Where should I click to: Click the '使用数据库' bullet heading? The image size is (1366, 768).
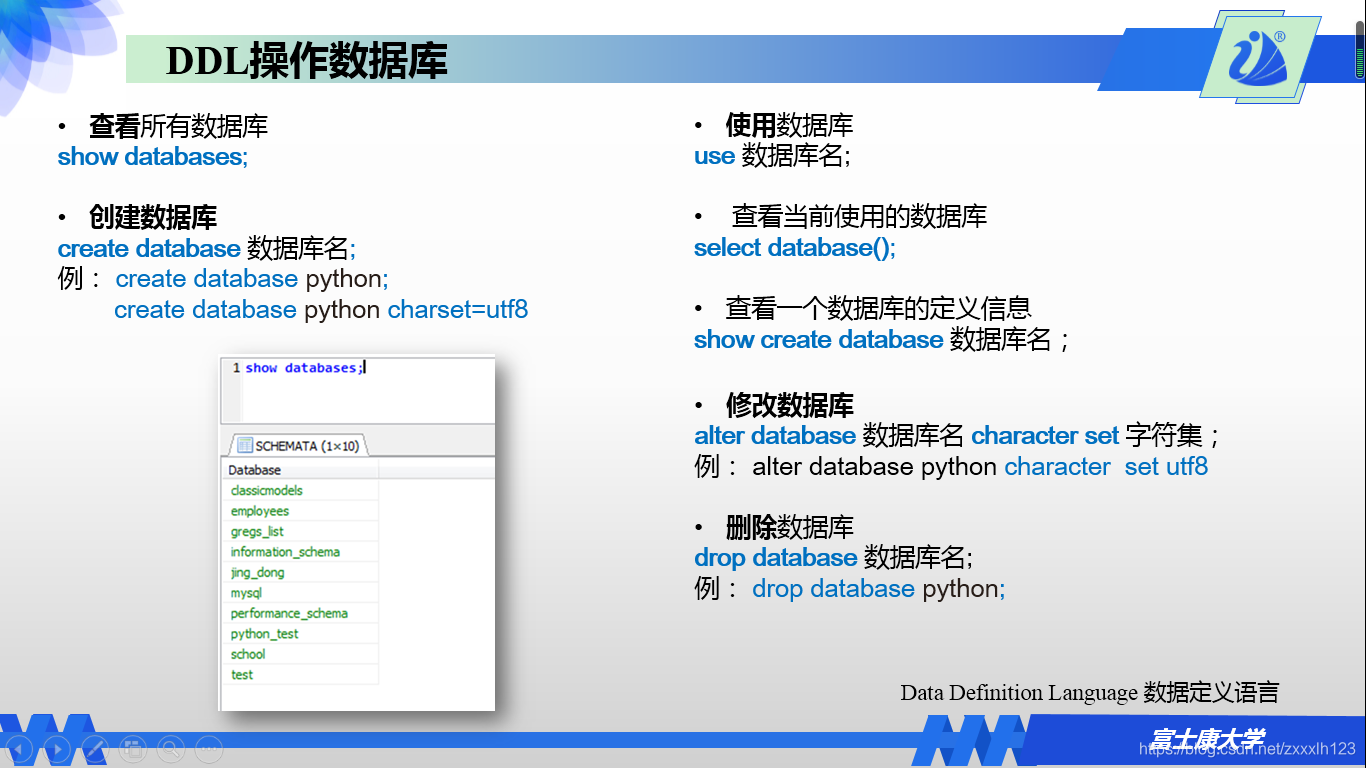tap(789, 126)
